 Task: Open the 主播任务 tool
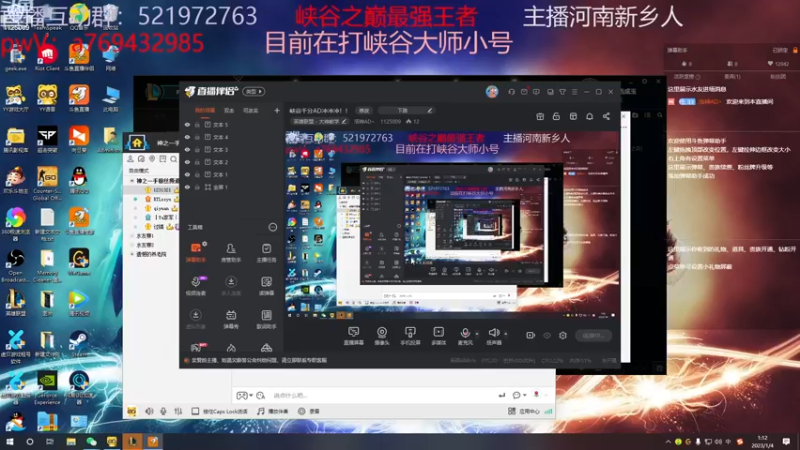(266, 252)
